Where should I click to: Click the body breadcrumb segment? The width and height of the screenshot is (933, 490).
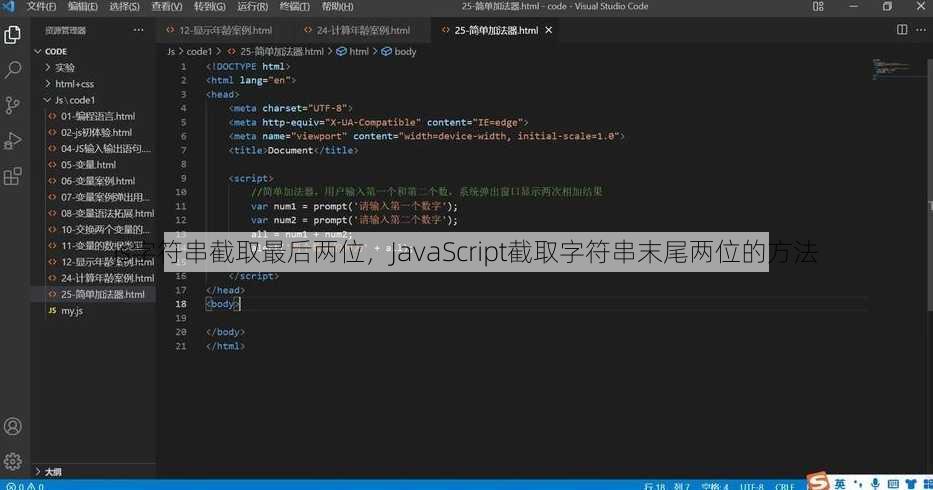pos(399,52)
